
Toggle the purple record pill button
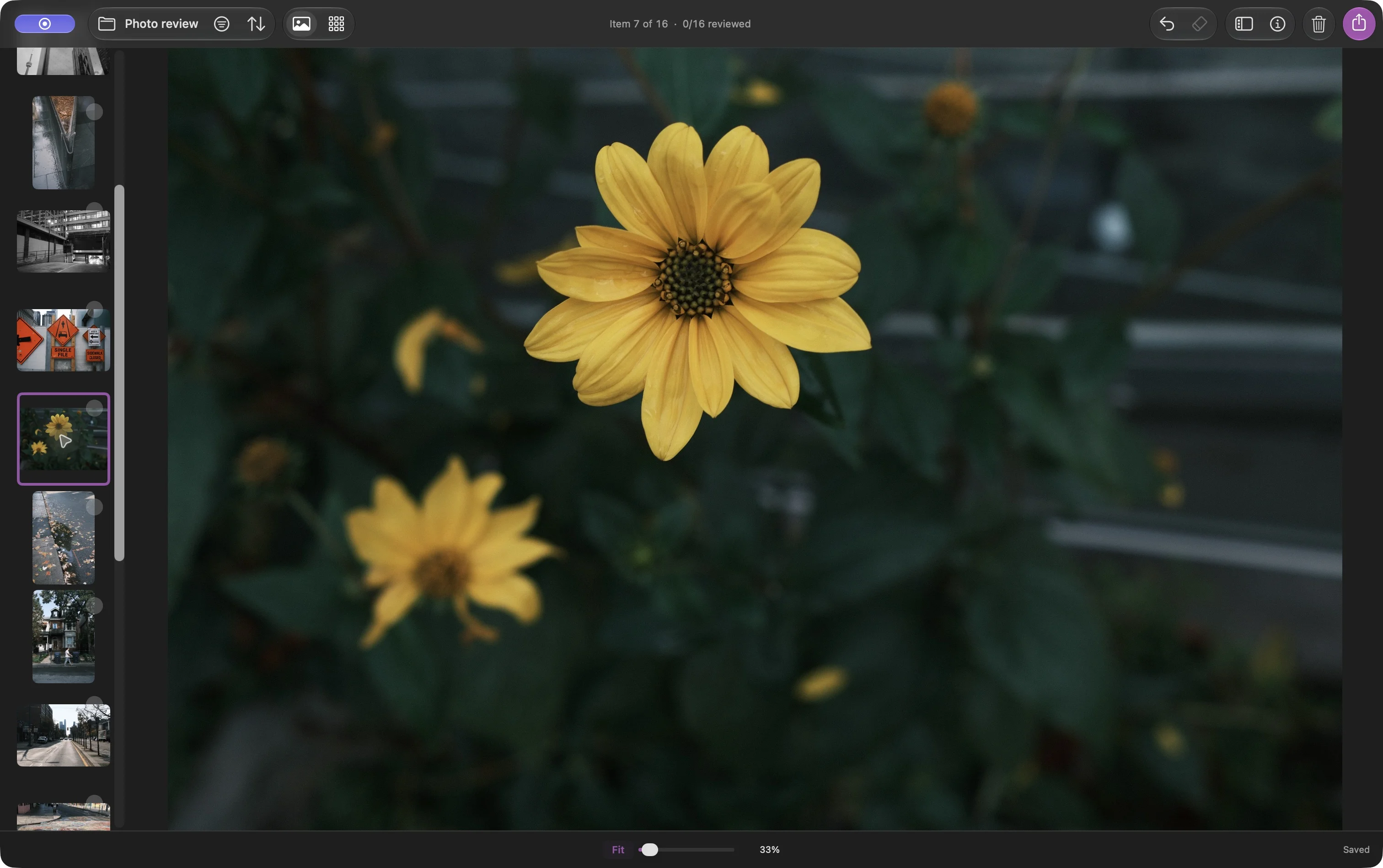pos(45,23)
